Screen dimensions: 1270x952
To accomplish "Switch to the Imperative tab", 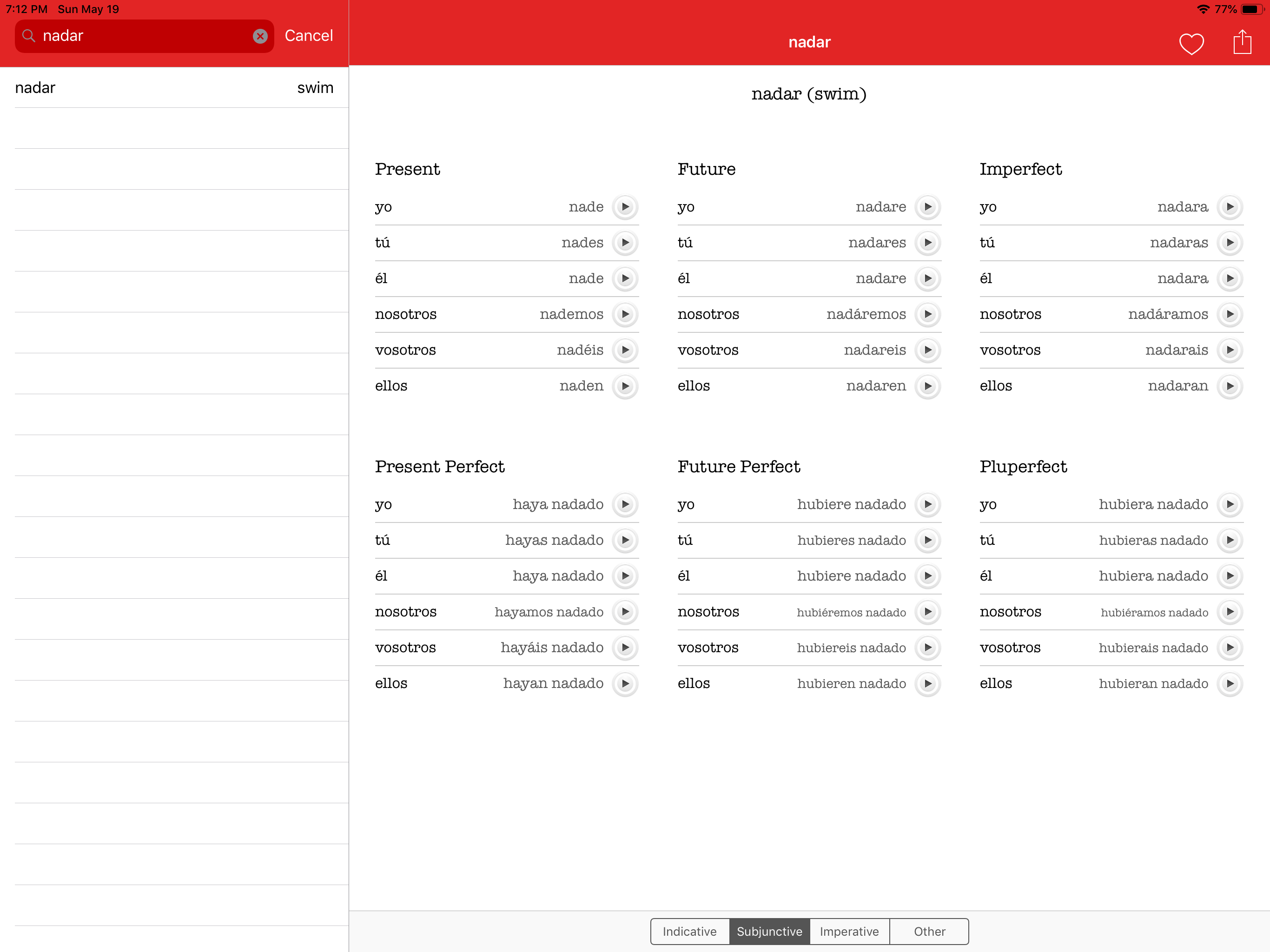I will coord(849,932).
